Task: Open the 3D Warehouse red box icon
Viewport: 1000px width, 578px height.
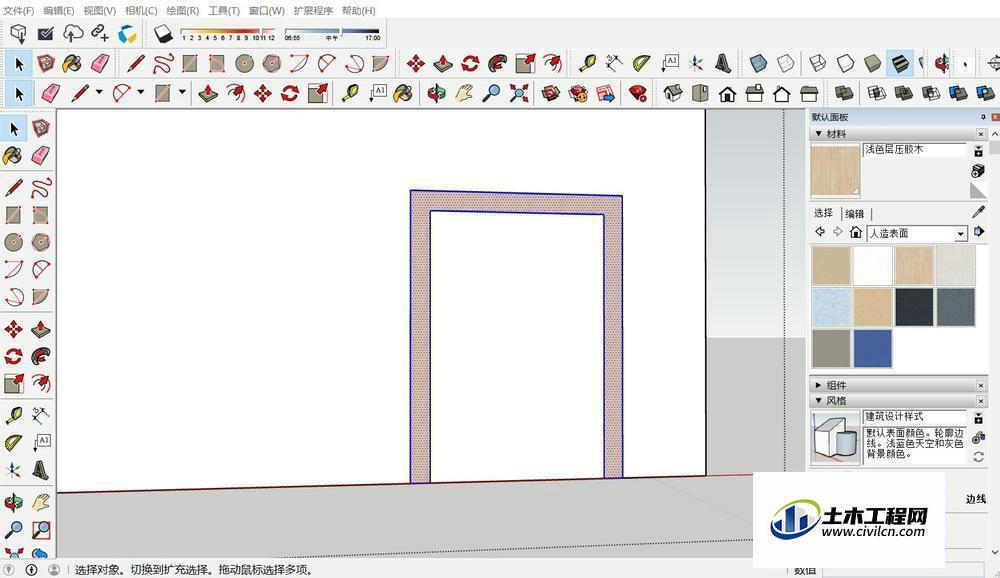Action: [551, 94]
